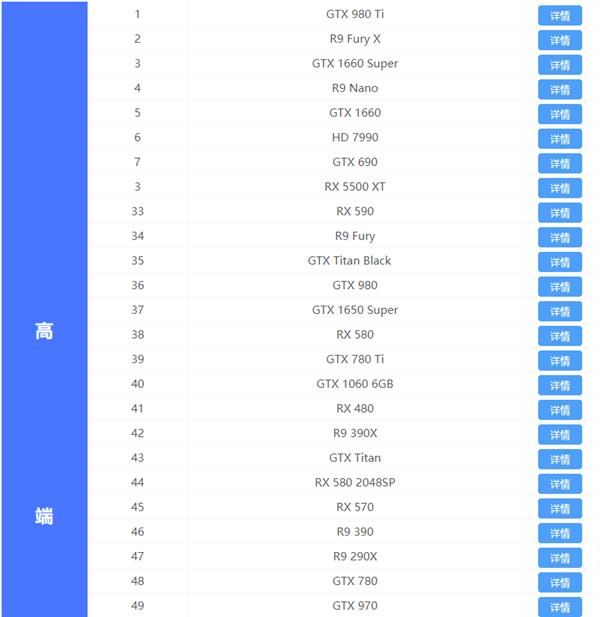Open details for RX 5500 XT
Viewport: 600px width, 617px height.
(x=559, y=188)
